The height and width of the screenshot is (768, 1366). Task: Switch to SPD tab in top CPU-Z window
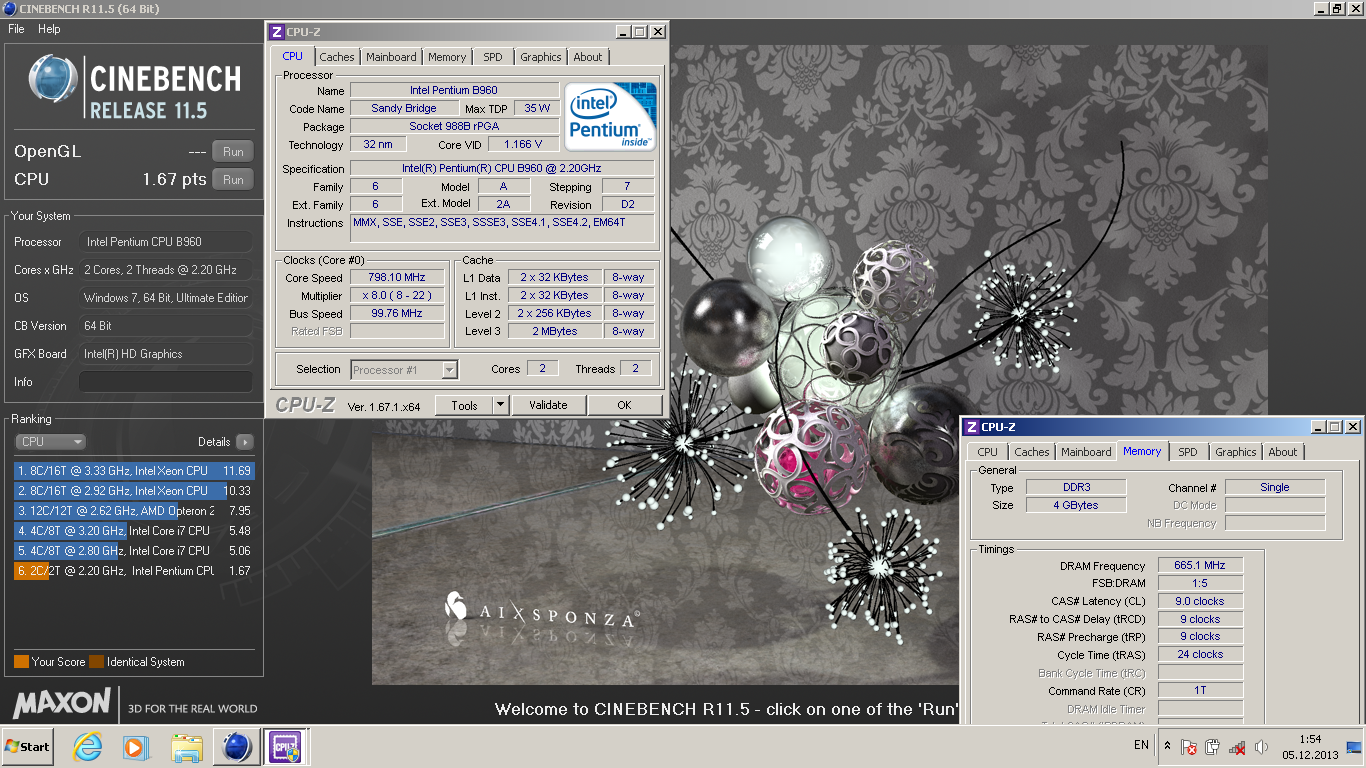coord(493,57)
